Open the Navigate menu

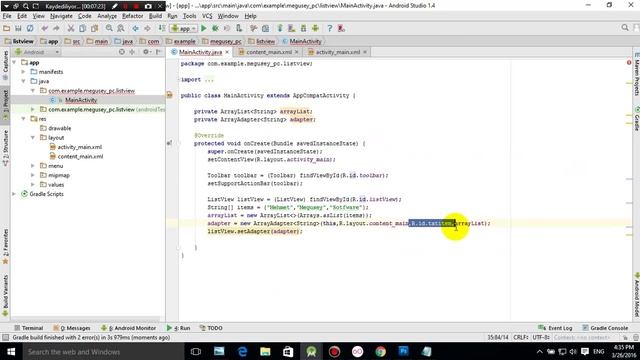(x=61, y=16)
